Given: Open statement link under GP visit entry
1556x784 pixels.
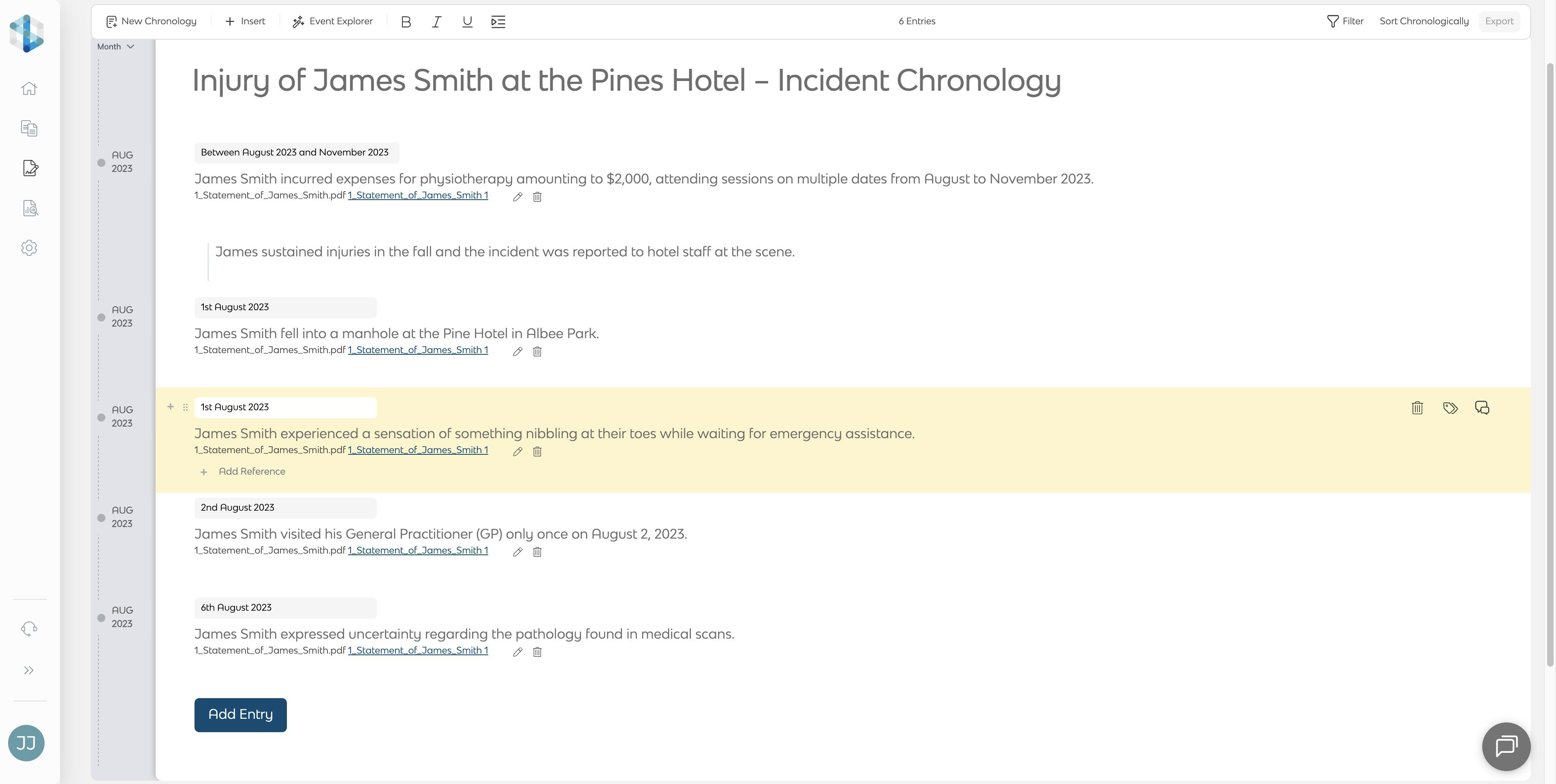Looking at the screenshot, I should pos(417,550).
